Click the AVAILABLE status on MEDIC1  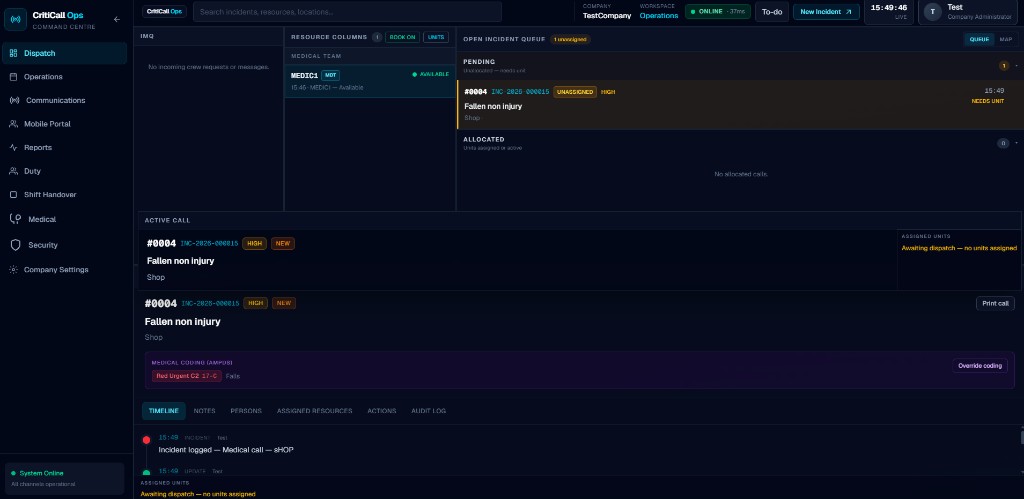[430, 74]
